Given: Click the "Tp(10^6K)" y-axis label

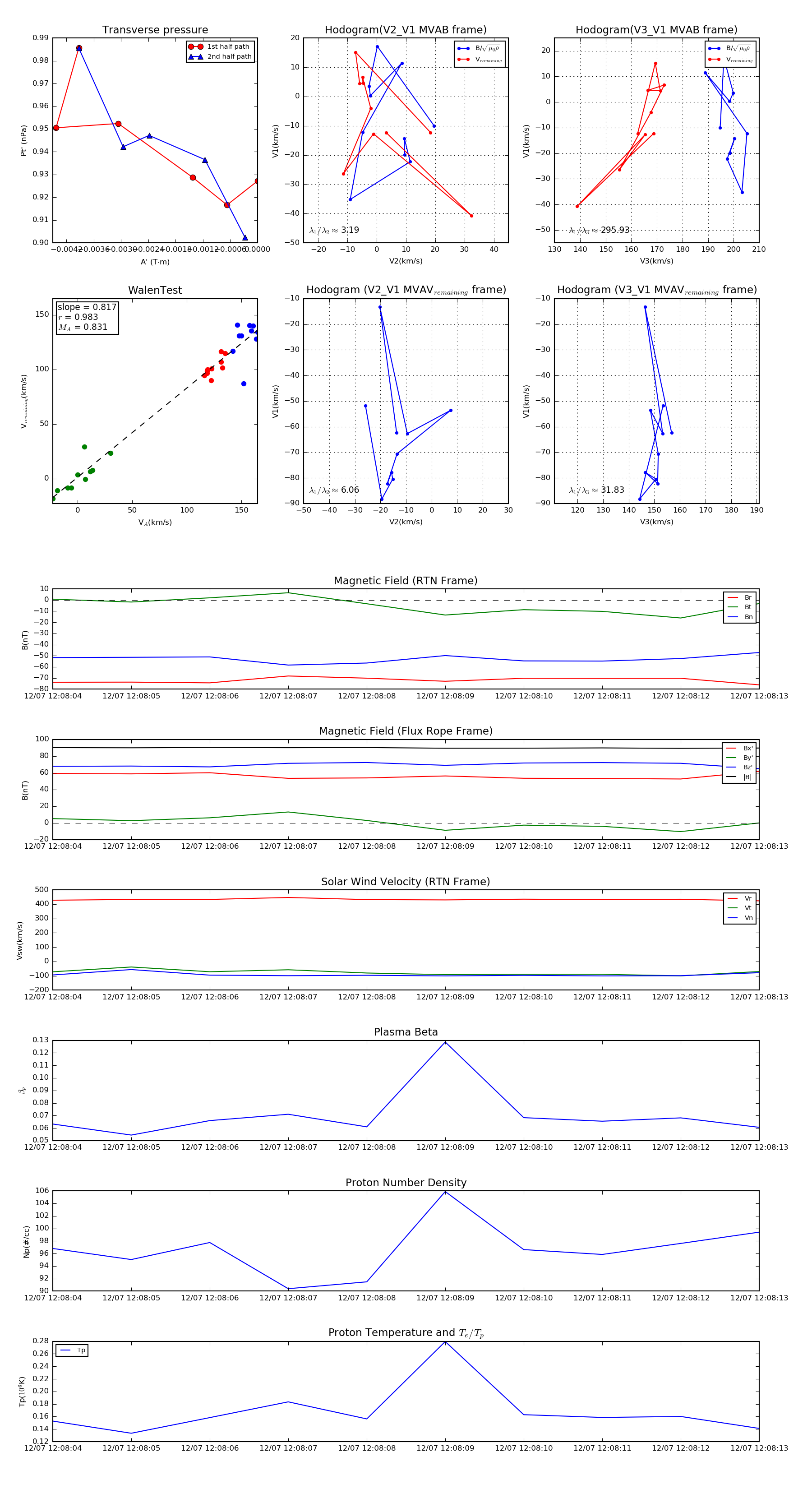Looking at the screenshot, I should pos(22,1392).
